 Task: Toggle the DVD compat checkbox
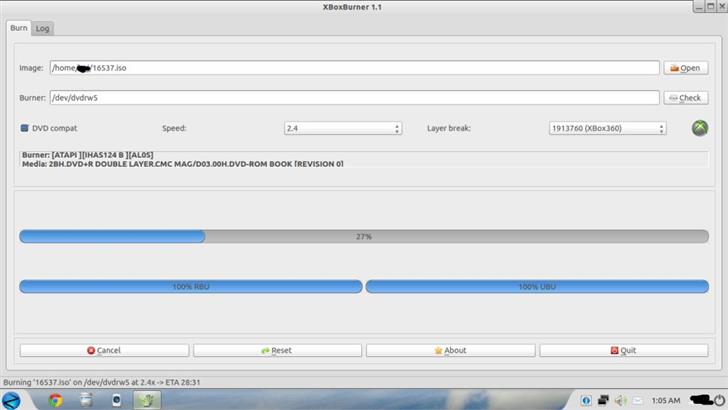click(x=25, y=128)
